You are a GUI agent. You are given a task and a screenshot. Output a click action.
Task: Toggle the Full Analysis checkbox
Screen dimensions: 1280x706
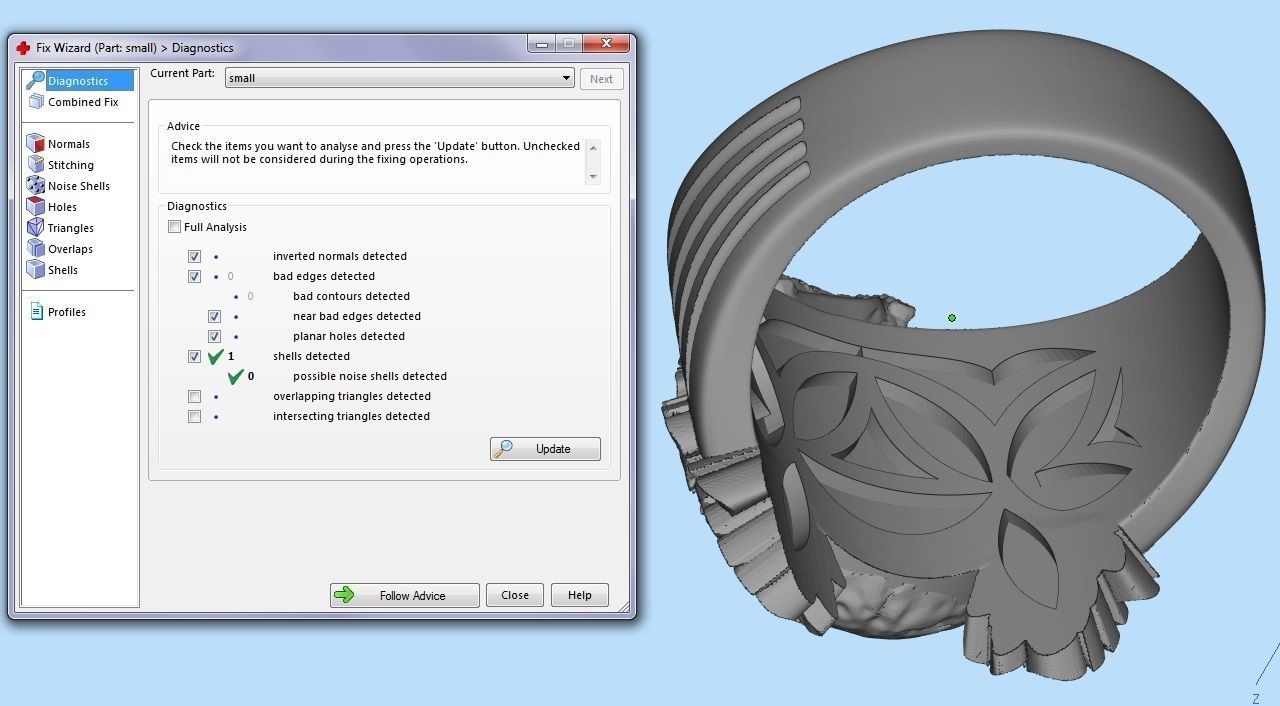tap(174, 227)
